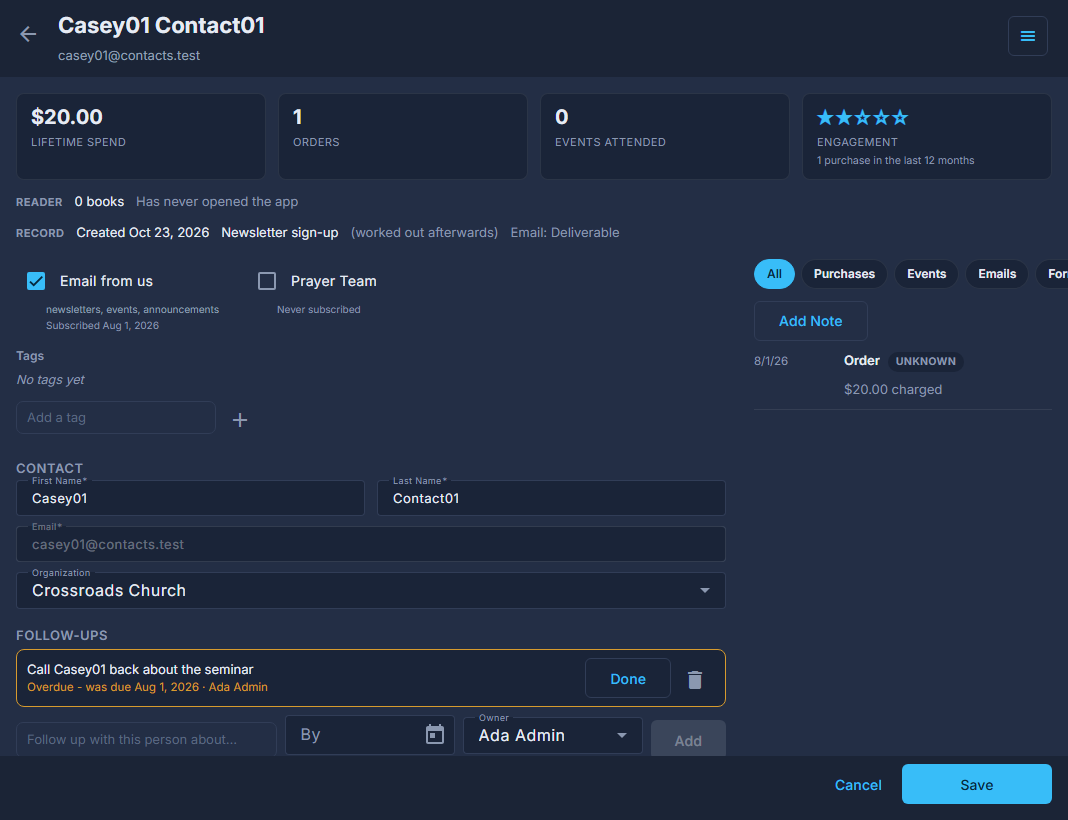This screenshot has height=820, width=1068.
Task: Click the Email: Deliverable status text
Action: pos(565,232)
